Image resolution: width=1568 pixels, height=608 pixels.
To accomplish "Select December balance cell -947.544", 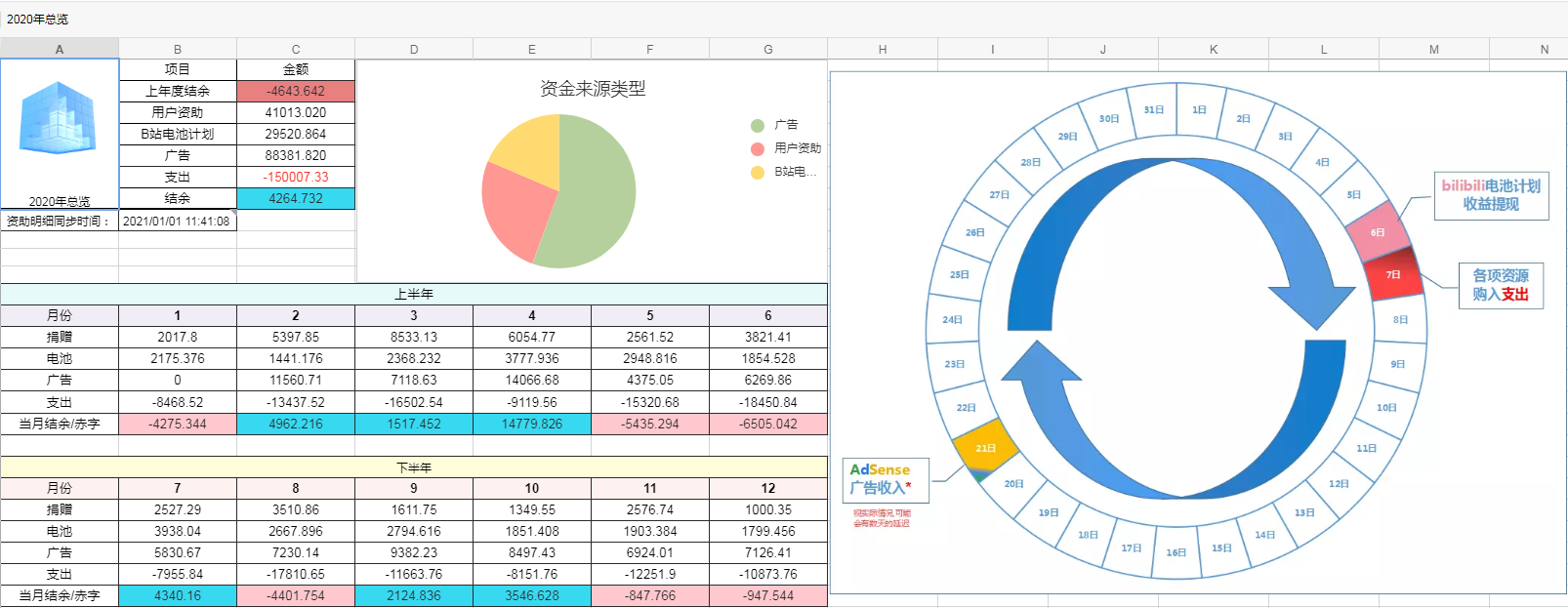I will coord(768,595).
